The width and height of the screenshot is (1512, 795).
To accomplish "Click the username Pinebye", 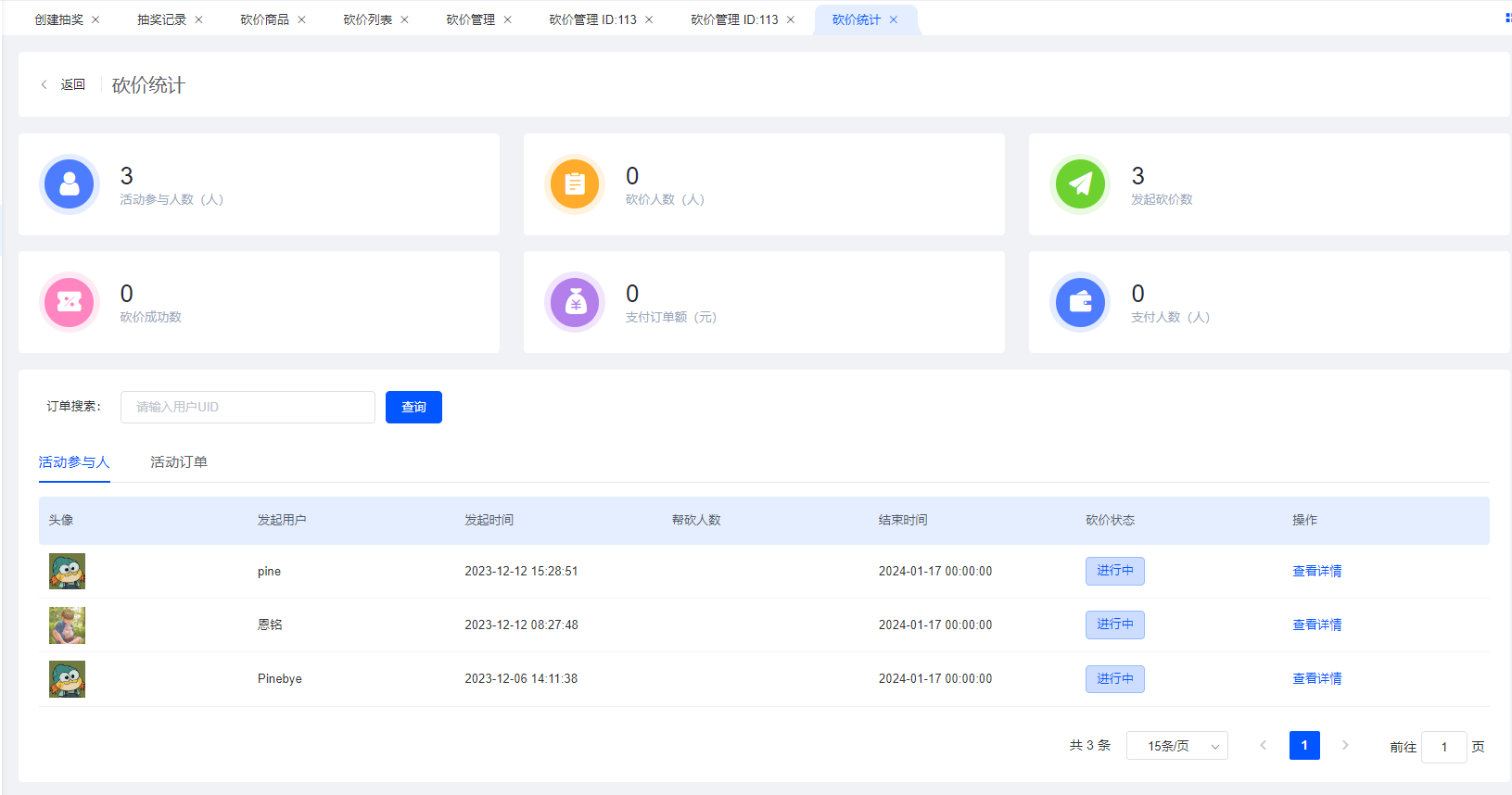I will [x=280, y=678].
